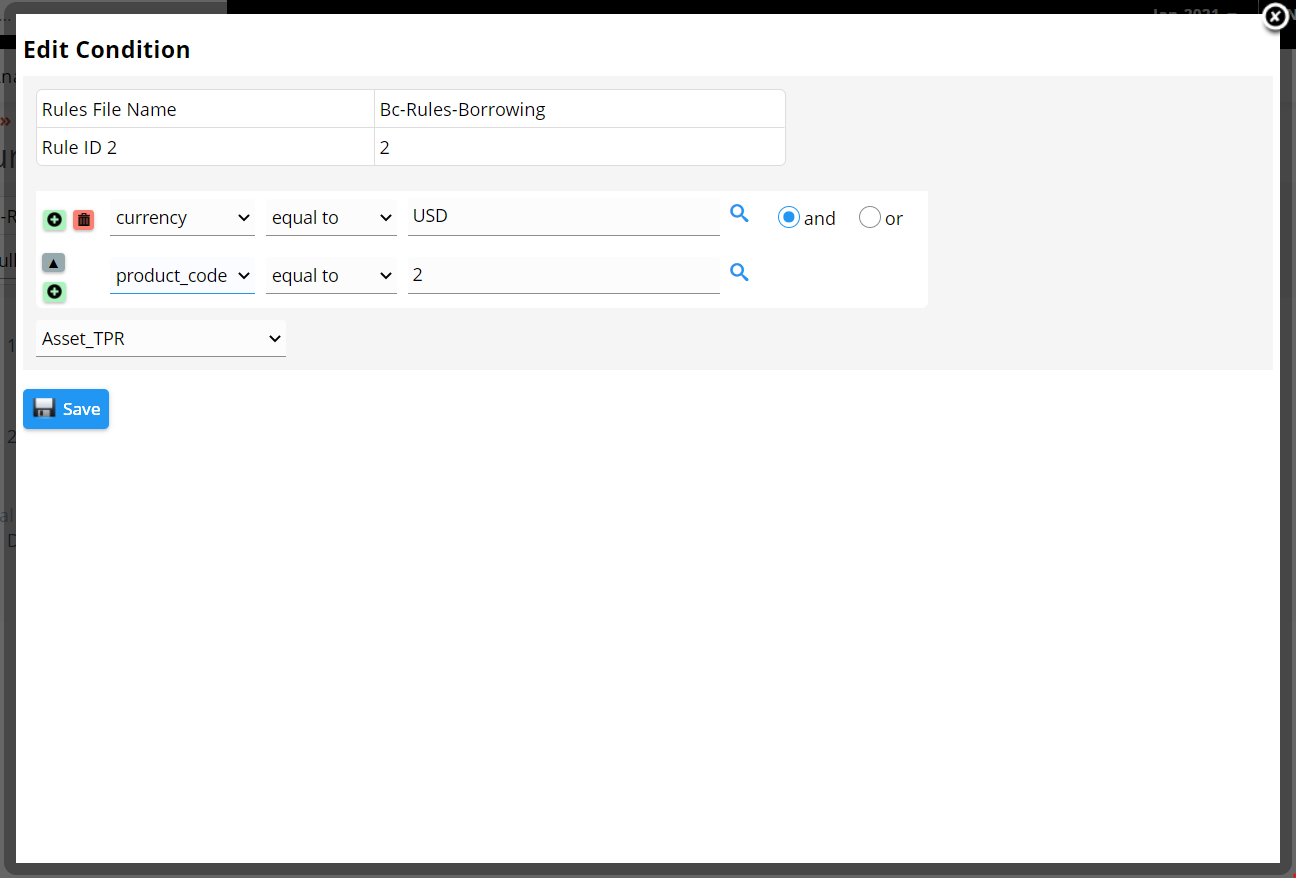Open 'equal to' operator for product_code row

[x=331, y=276]
